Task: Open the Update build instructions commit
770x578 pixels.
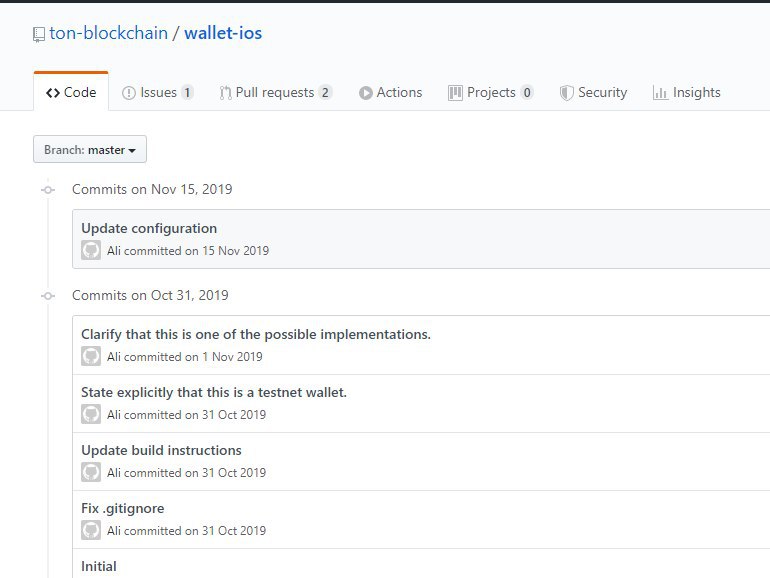Action: (x=161, y=450)
